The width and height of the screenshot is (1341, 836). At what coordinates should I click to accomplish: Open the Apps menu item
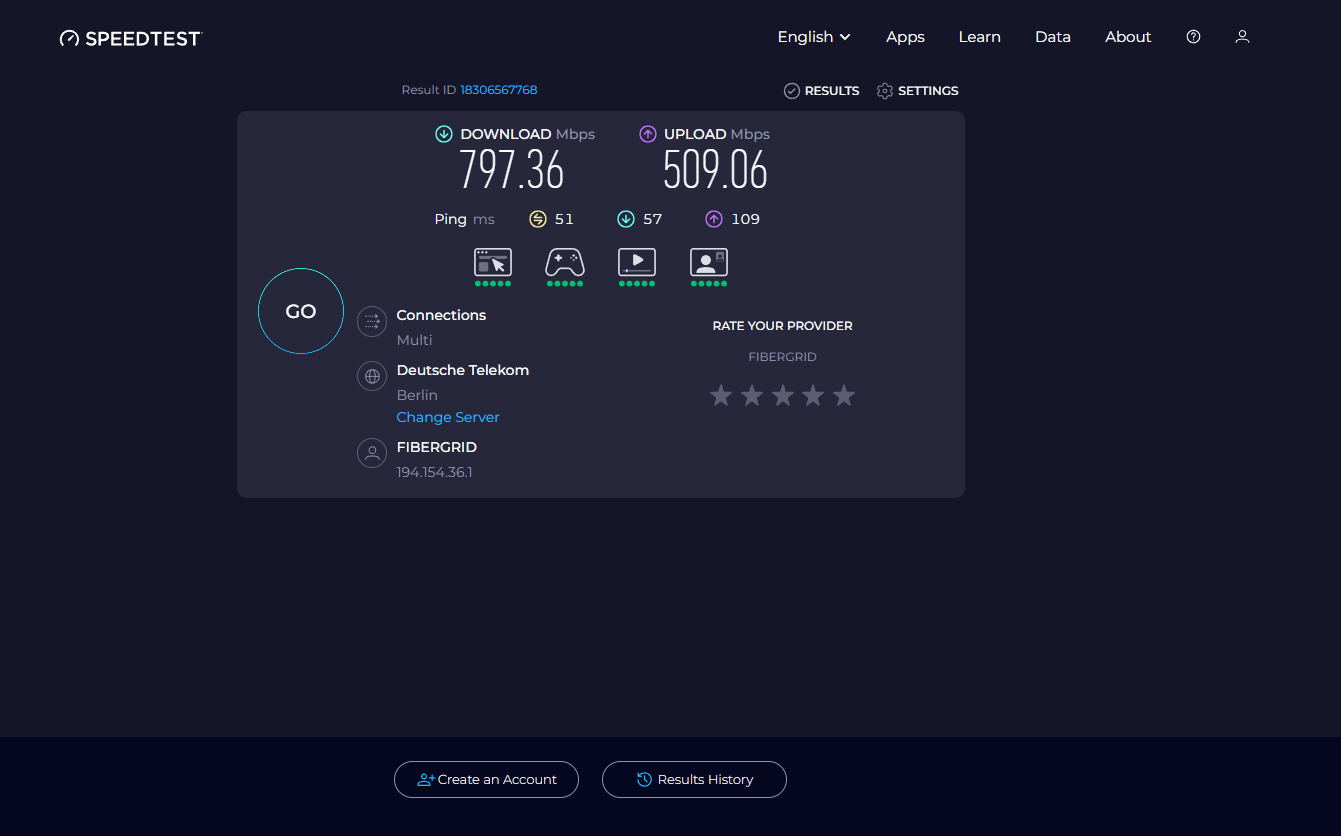pyautogui.click(x=905, y=36)
